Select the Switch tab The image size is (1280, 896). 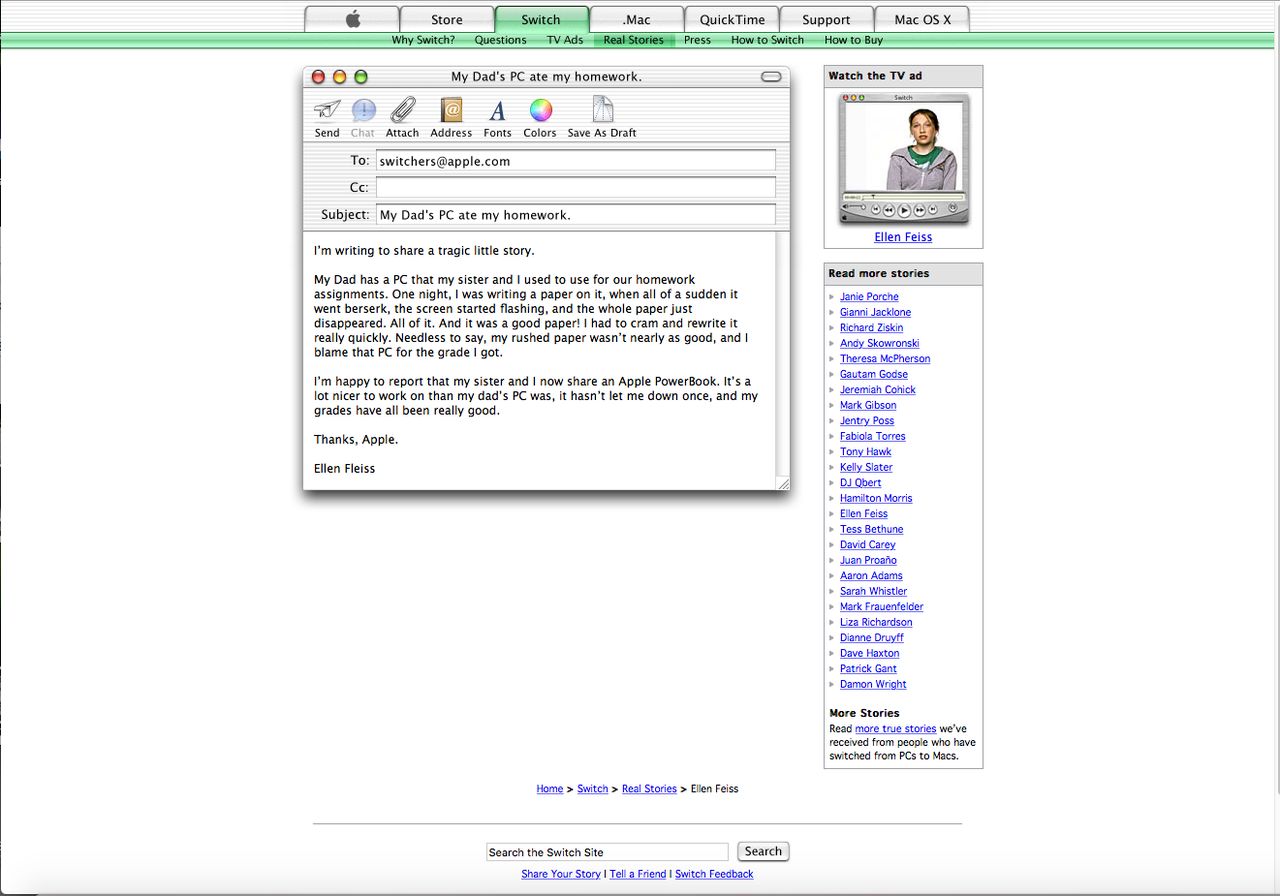pyautogui.click(x=541, y=19)
